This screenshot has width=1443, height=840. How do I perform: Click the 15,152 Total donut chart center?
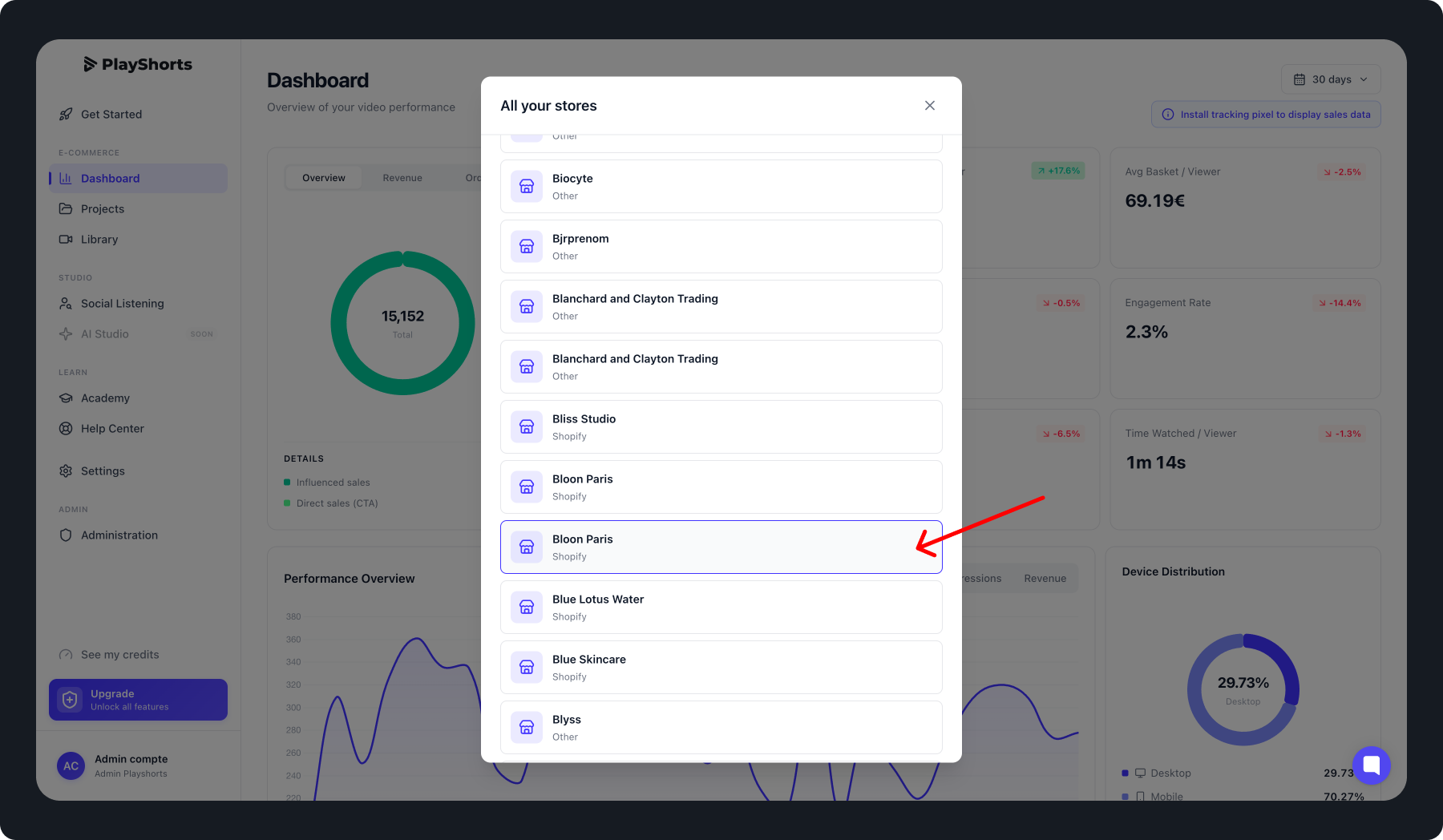coord(402,323)
